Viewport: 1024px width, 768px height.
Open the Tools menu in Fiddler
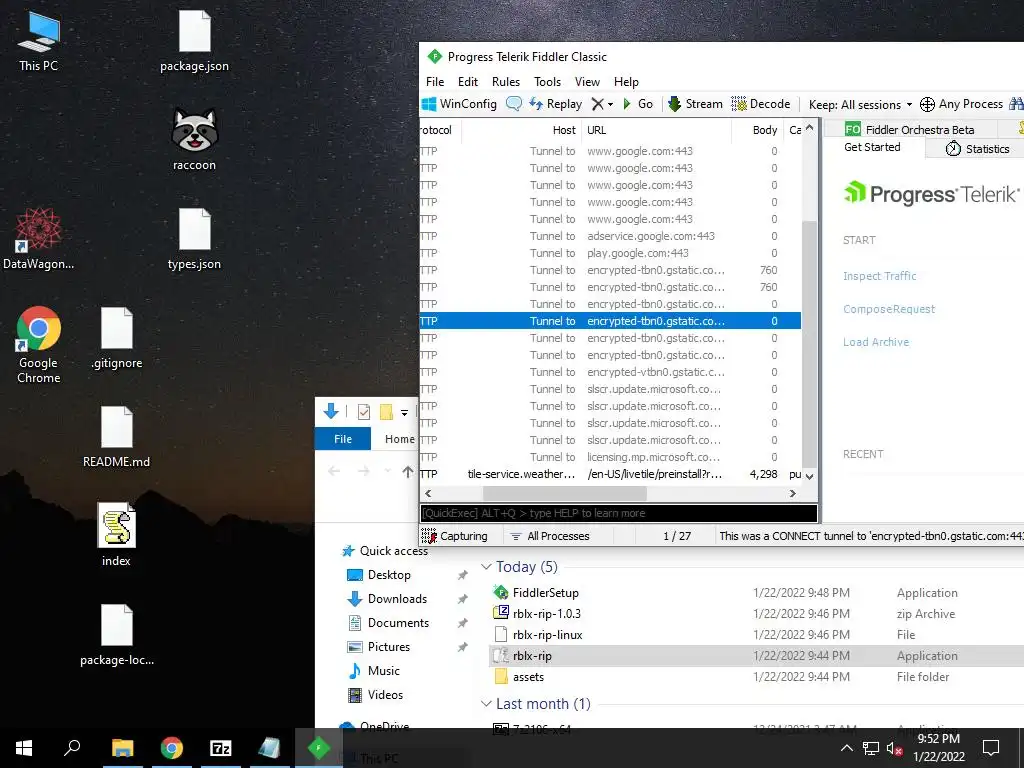click(x=547, y=82)
